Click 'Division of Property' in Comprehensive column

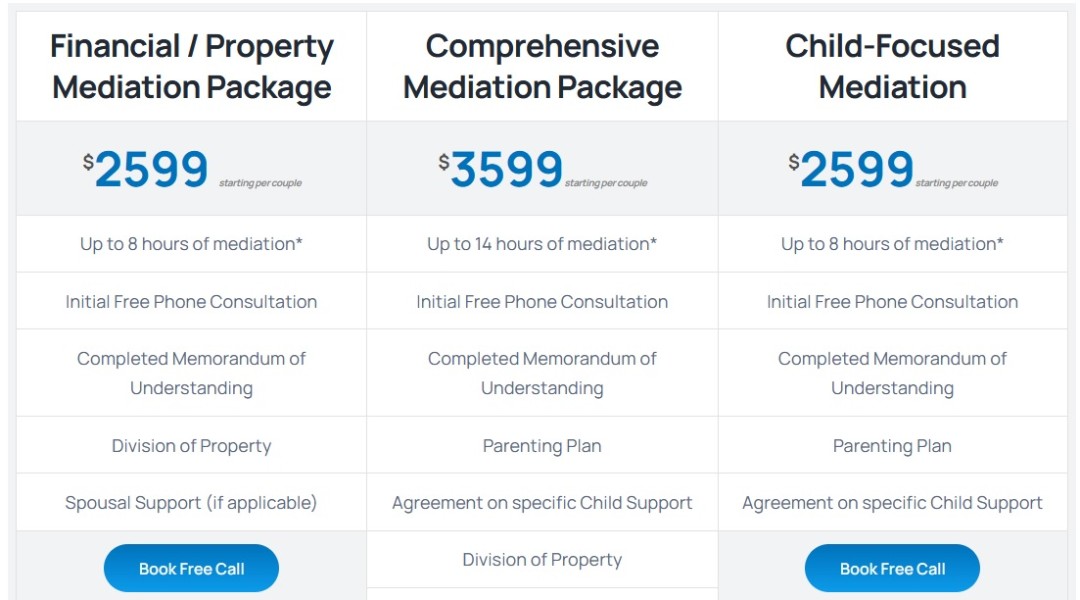coord(542,559)
